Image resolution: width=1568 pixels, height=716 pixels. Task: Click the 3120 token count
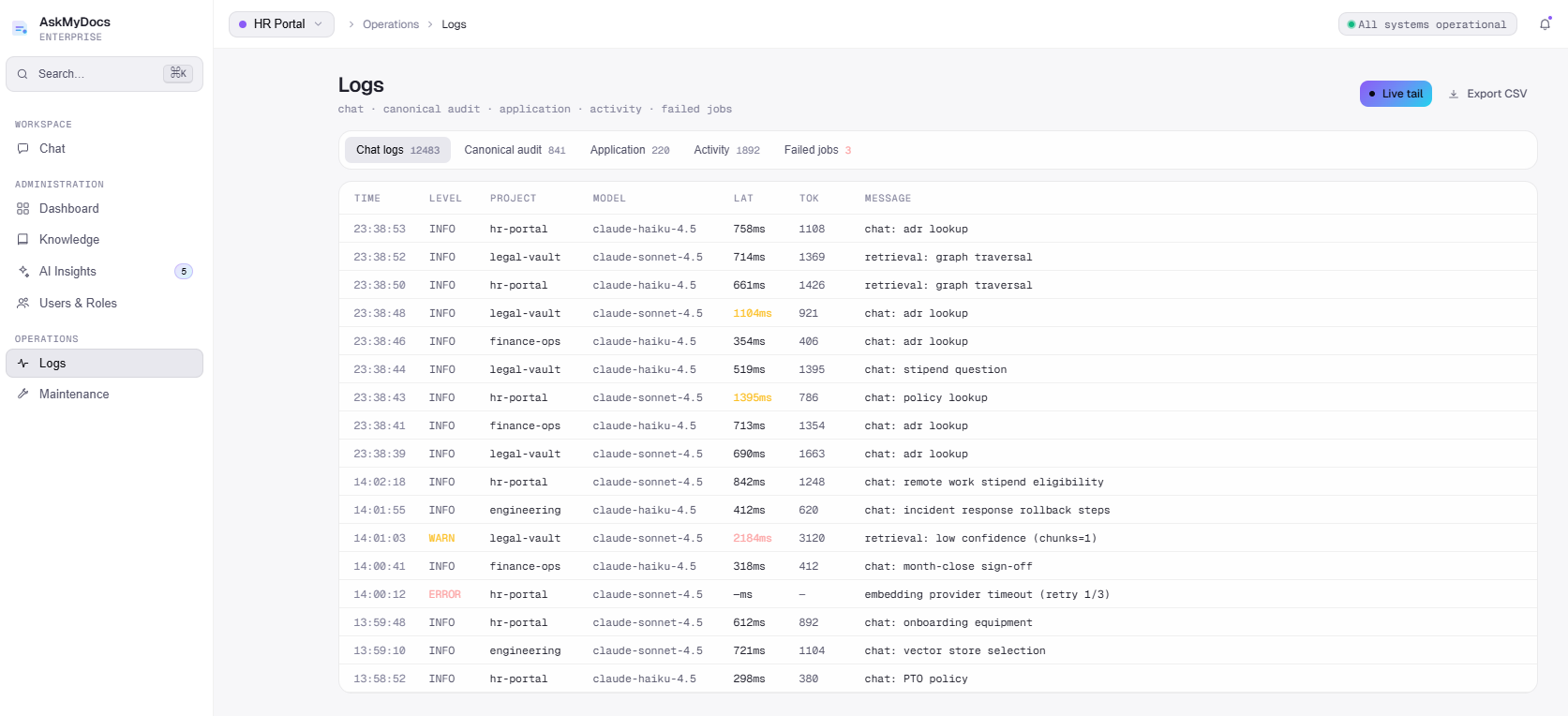812,538
